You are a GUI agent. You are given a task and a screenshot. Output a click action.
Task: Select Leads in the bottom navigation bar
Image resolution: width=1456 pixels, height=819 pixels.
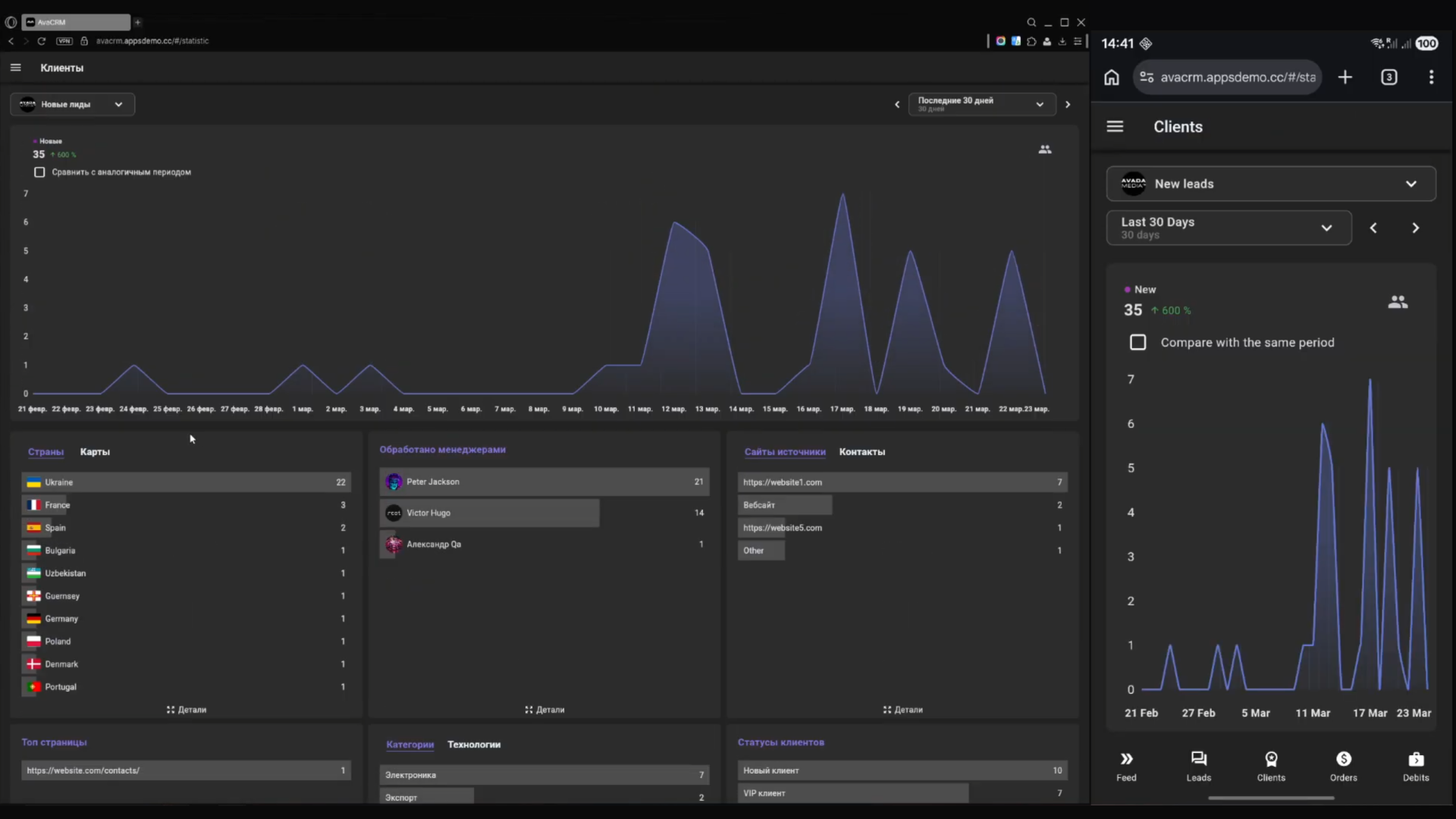coord(1198,765)
